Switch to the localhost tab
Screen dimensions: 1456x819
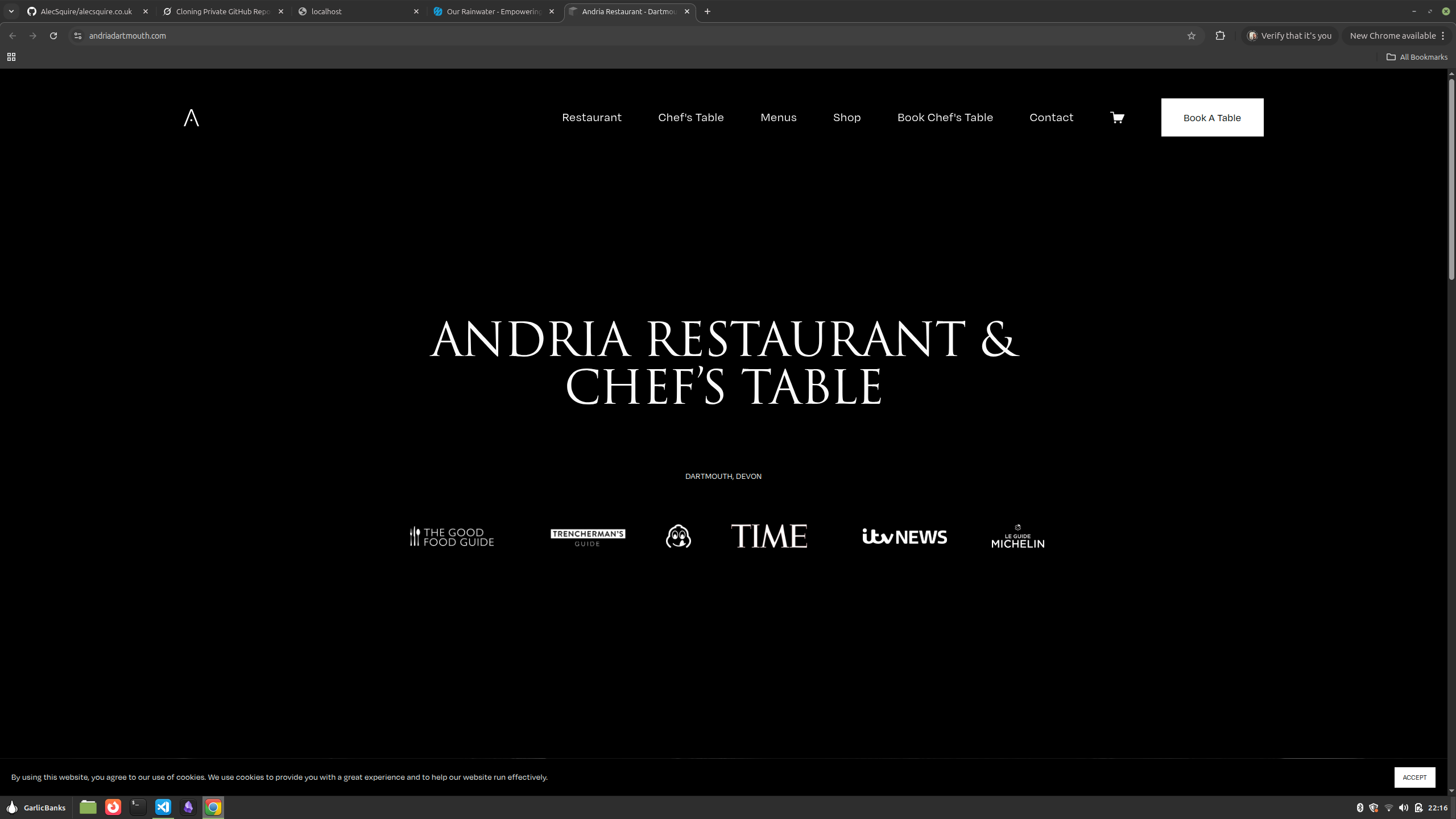click(x=358, y=11)
